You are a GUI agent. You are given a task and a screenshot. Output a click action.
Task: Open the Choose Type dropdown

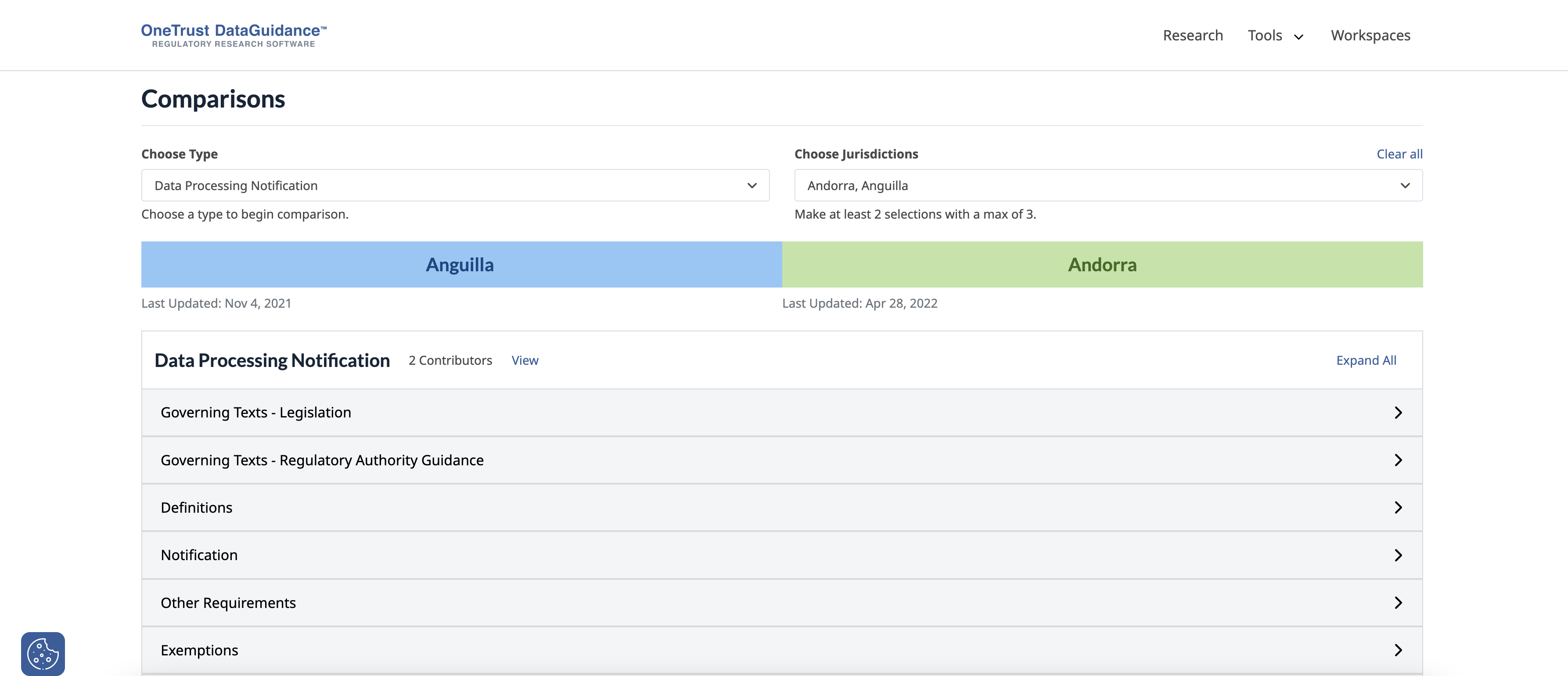click(455, 185)
